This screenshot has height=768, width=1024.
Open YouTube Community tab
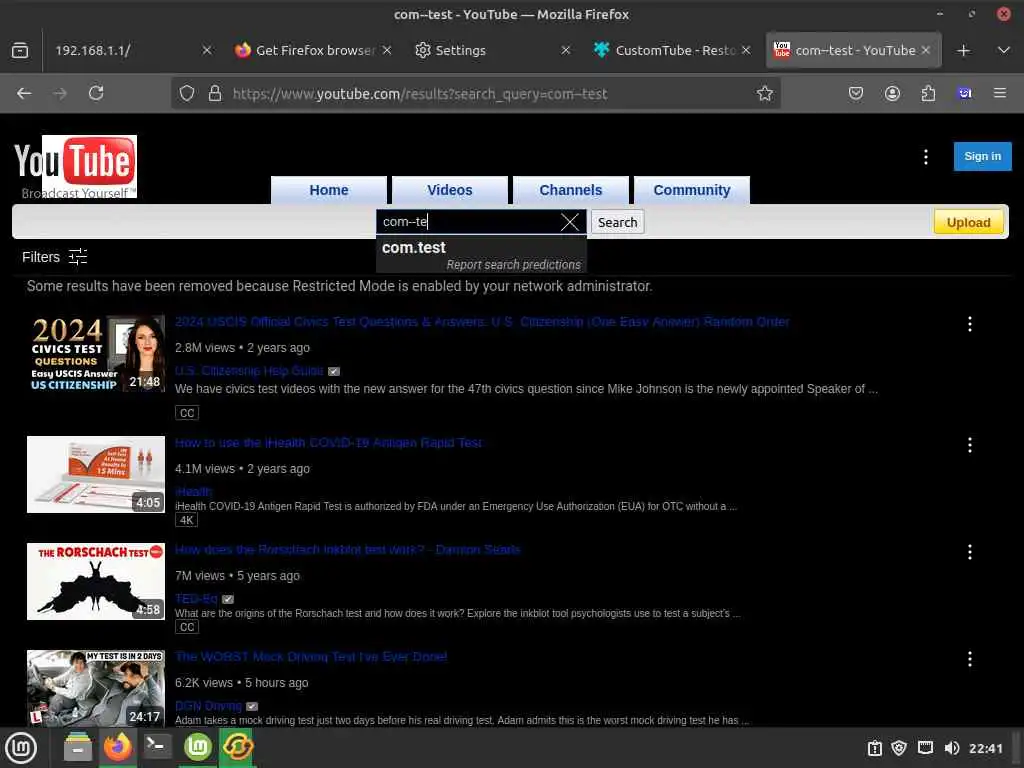(692, 190)
